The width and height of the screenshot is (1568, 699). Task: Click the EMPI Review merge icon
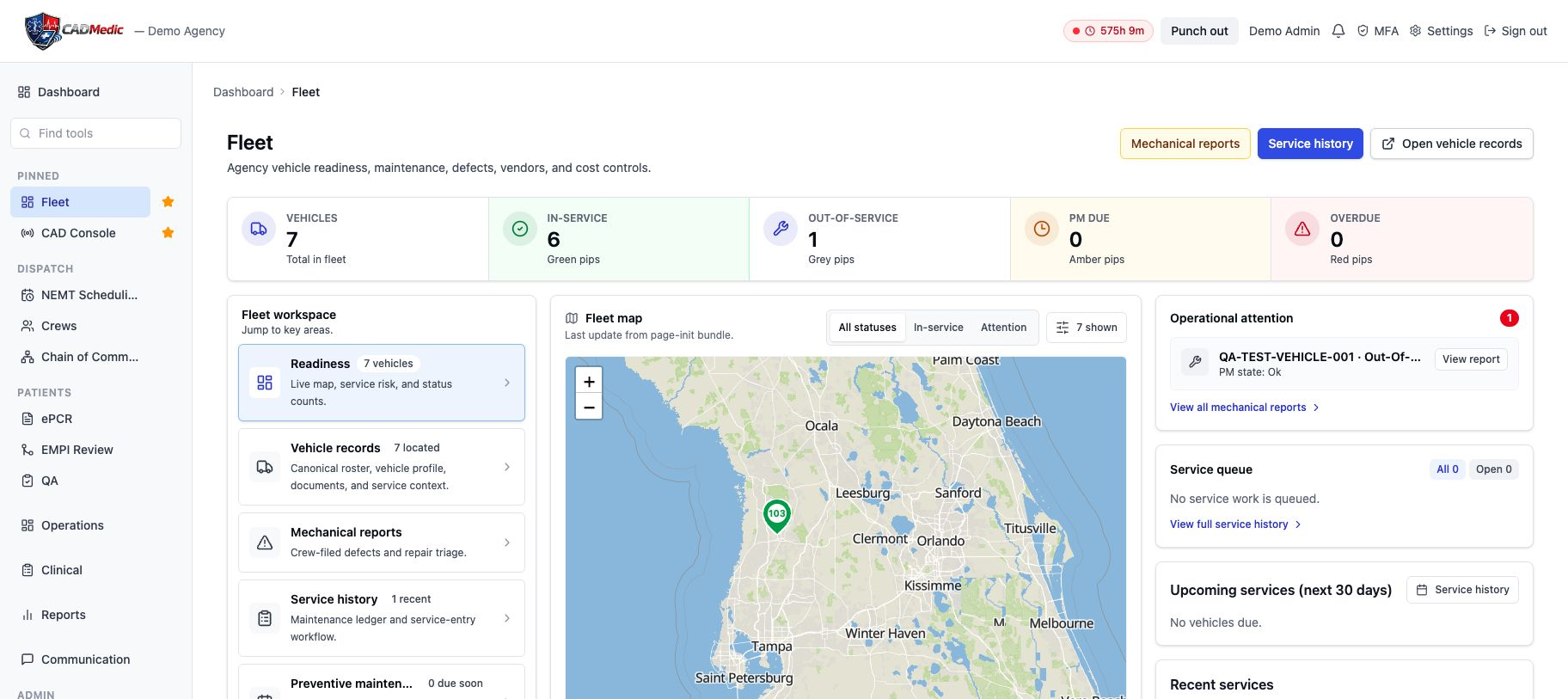[x=28, y=450]
